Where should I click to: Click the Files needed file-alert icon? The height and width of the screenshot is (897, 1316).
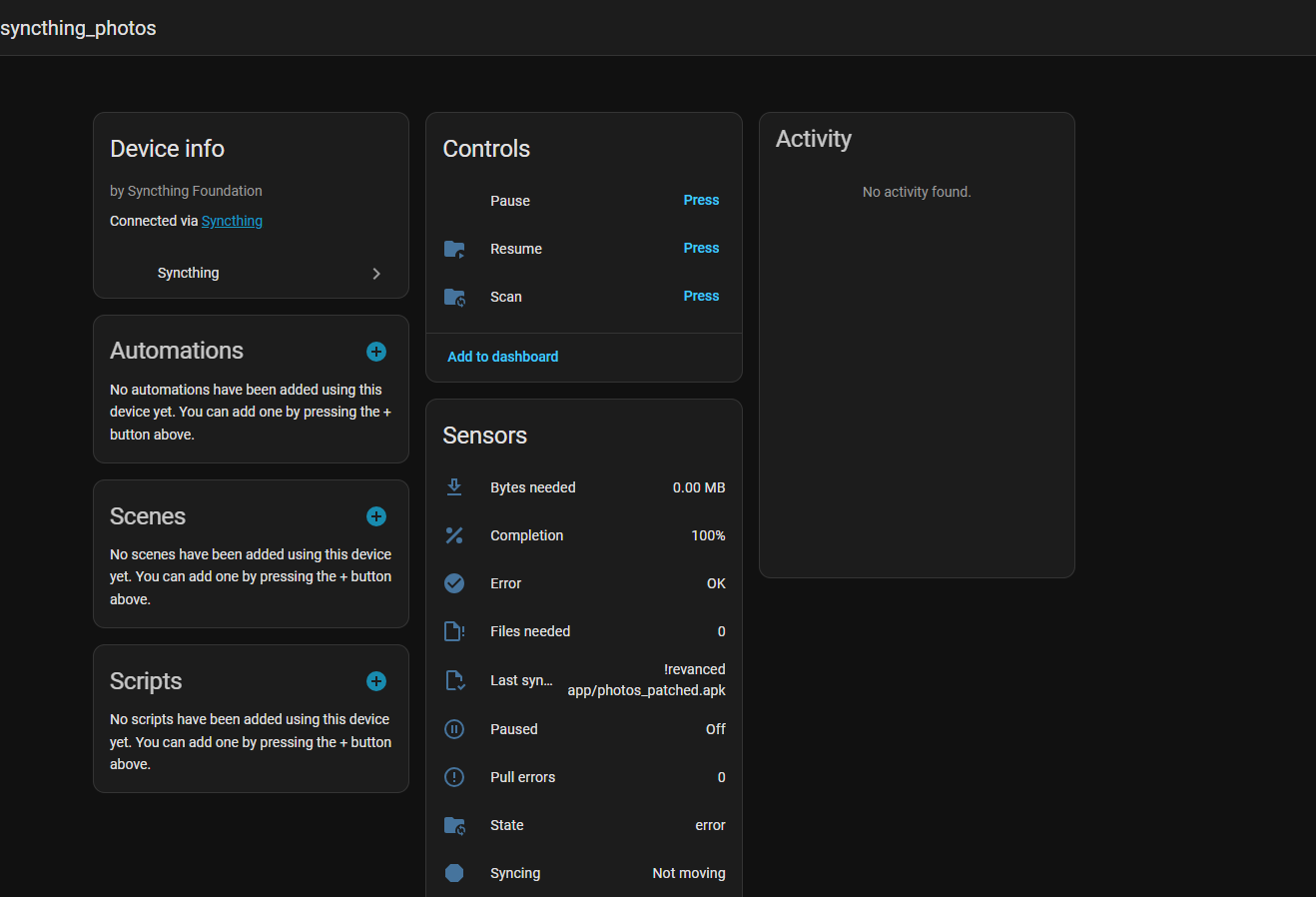454,631
